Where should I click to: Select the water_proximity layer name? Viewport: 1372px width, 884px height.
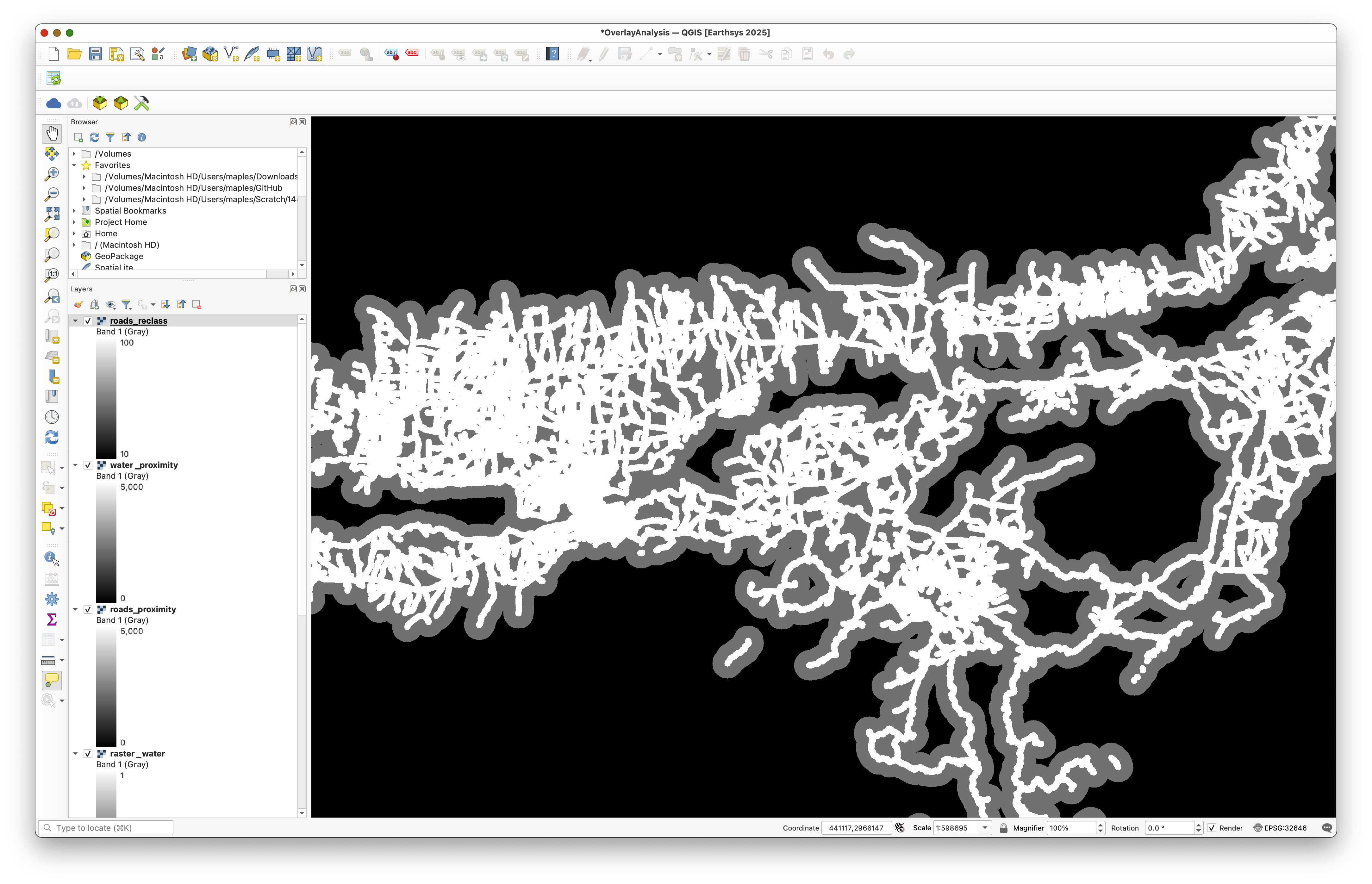click(x=144, y=465)
